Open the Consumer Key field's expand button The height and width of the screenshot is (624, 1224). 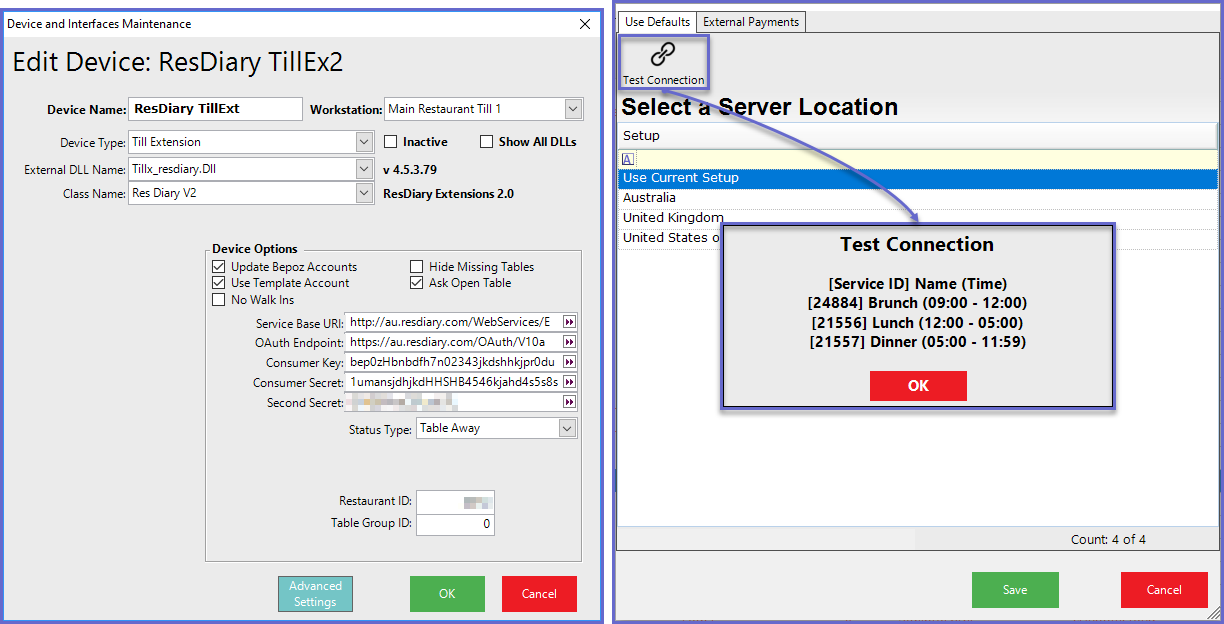pos(569,362)
